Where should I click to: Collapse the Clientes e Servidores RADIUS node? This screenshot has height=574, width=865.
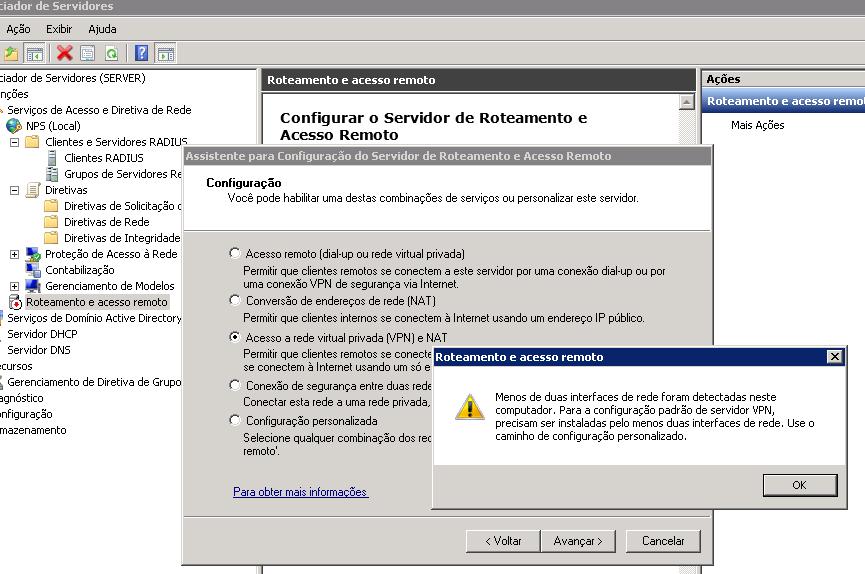pos(14,142)
